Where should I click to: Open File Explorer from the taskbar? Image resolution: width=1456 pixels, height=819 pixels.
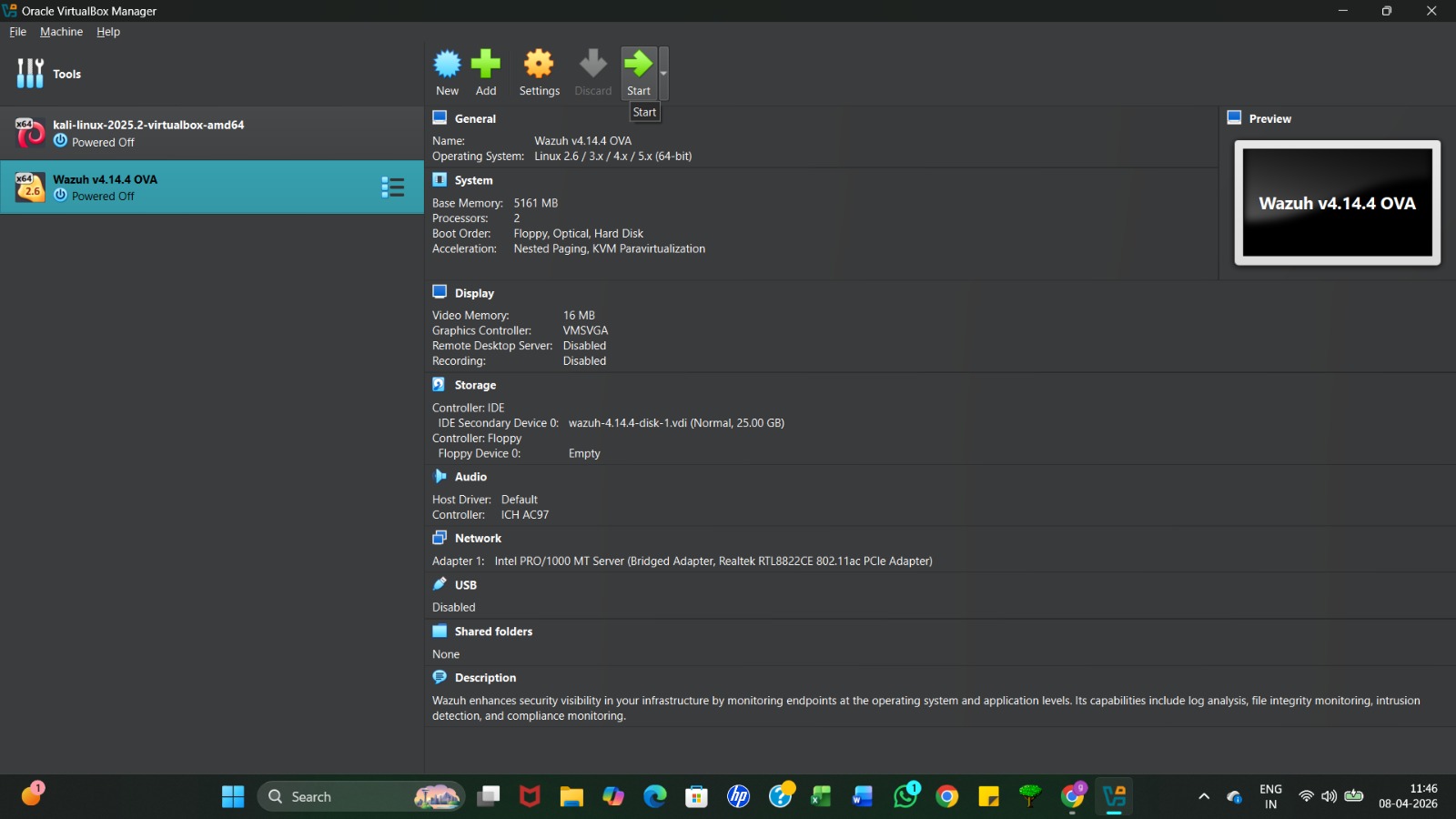(571, 797)
